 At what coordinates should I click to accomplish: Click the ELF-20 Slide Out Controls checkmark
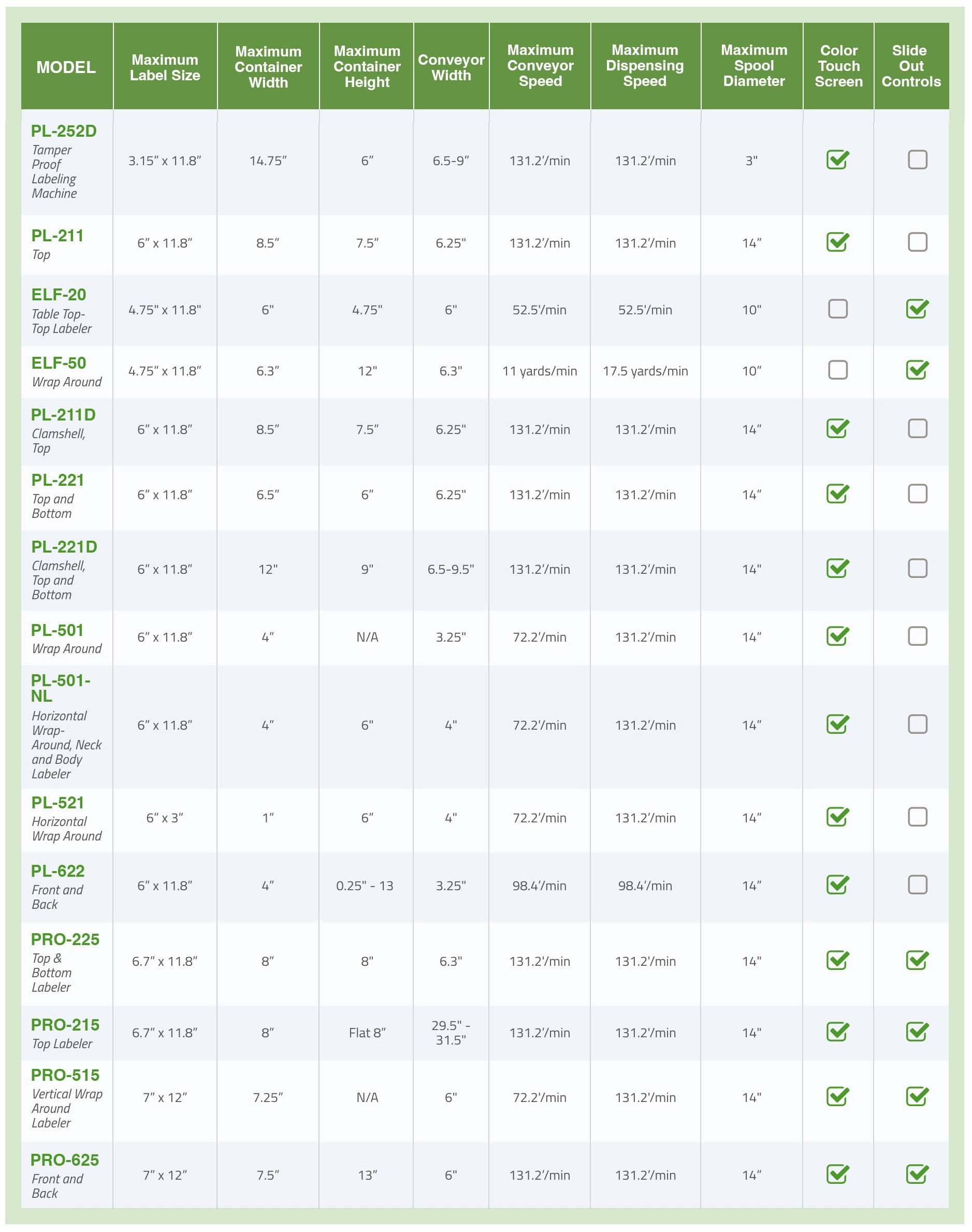917,309
